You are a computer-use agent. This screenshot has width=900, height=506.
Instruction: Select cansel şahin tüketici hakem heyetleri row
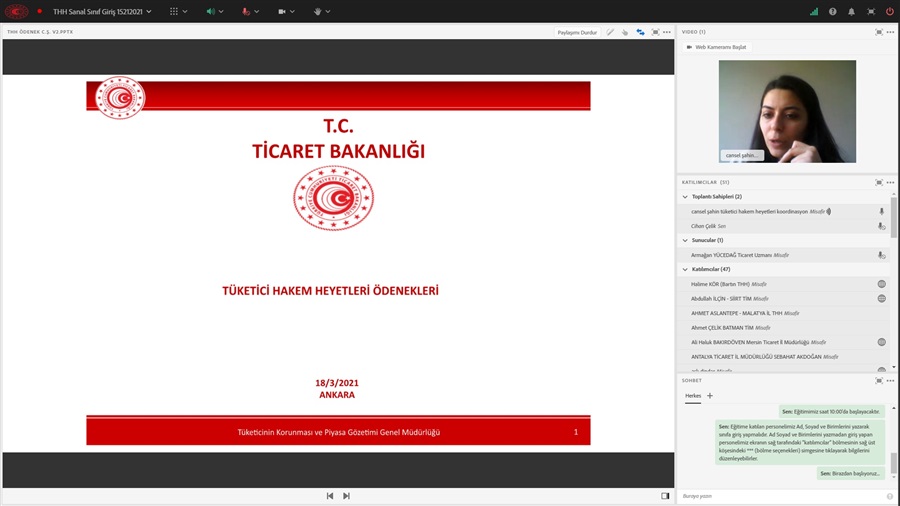pos(785,211)
